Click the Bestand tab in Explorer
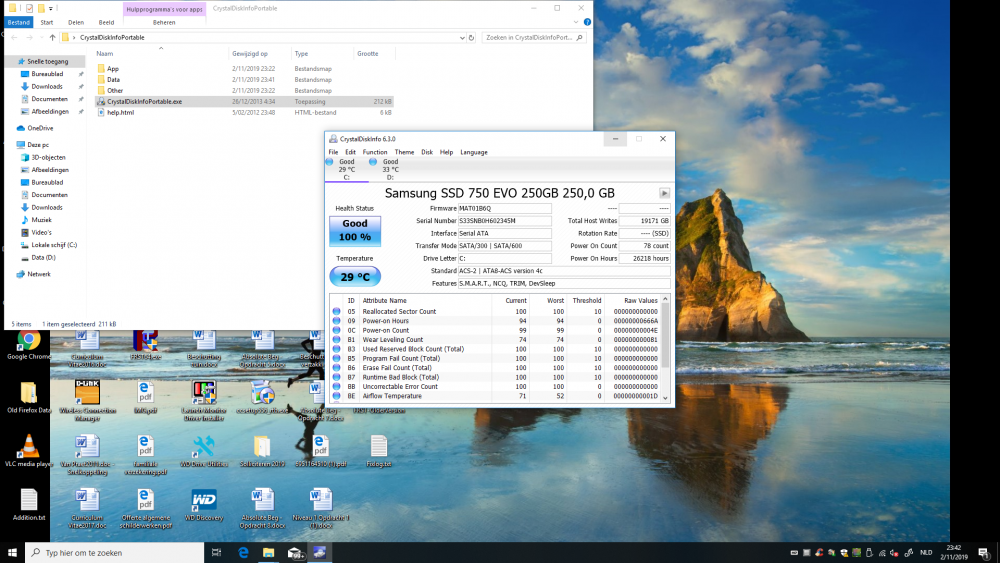 pyautogui.click(x=18, y=21)
